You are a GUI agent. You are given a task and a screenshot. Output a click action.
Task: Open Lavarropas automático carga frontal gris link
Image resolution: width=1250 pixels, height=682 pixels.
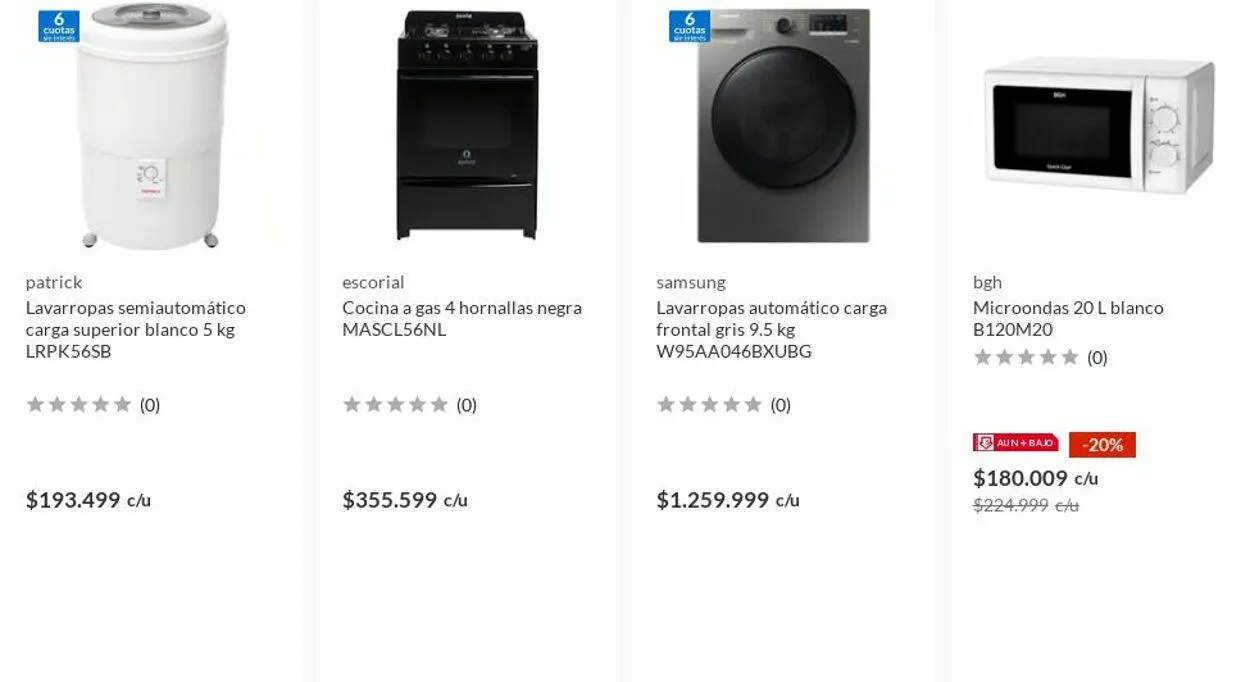tap(771, 330)
